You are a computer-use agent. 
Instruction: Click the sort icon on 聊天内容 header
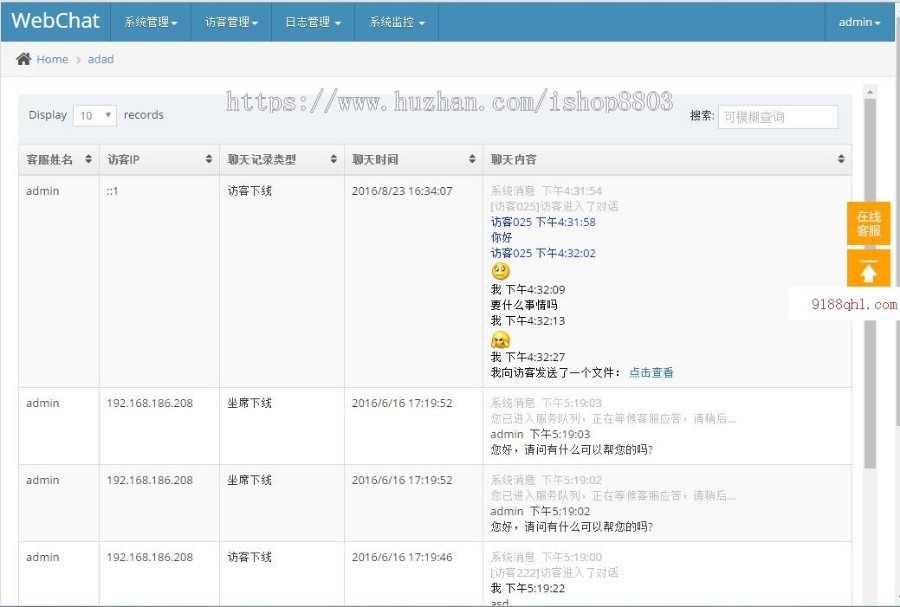point(840,158)
